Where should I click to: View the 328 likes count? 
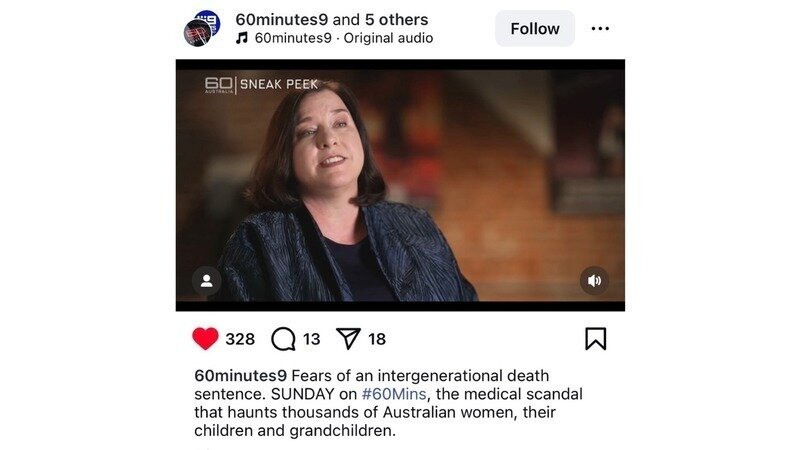[x=240, y=339]
